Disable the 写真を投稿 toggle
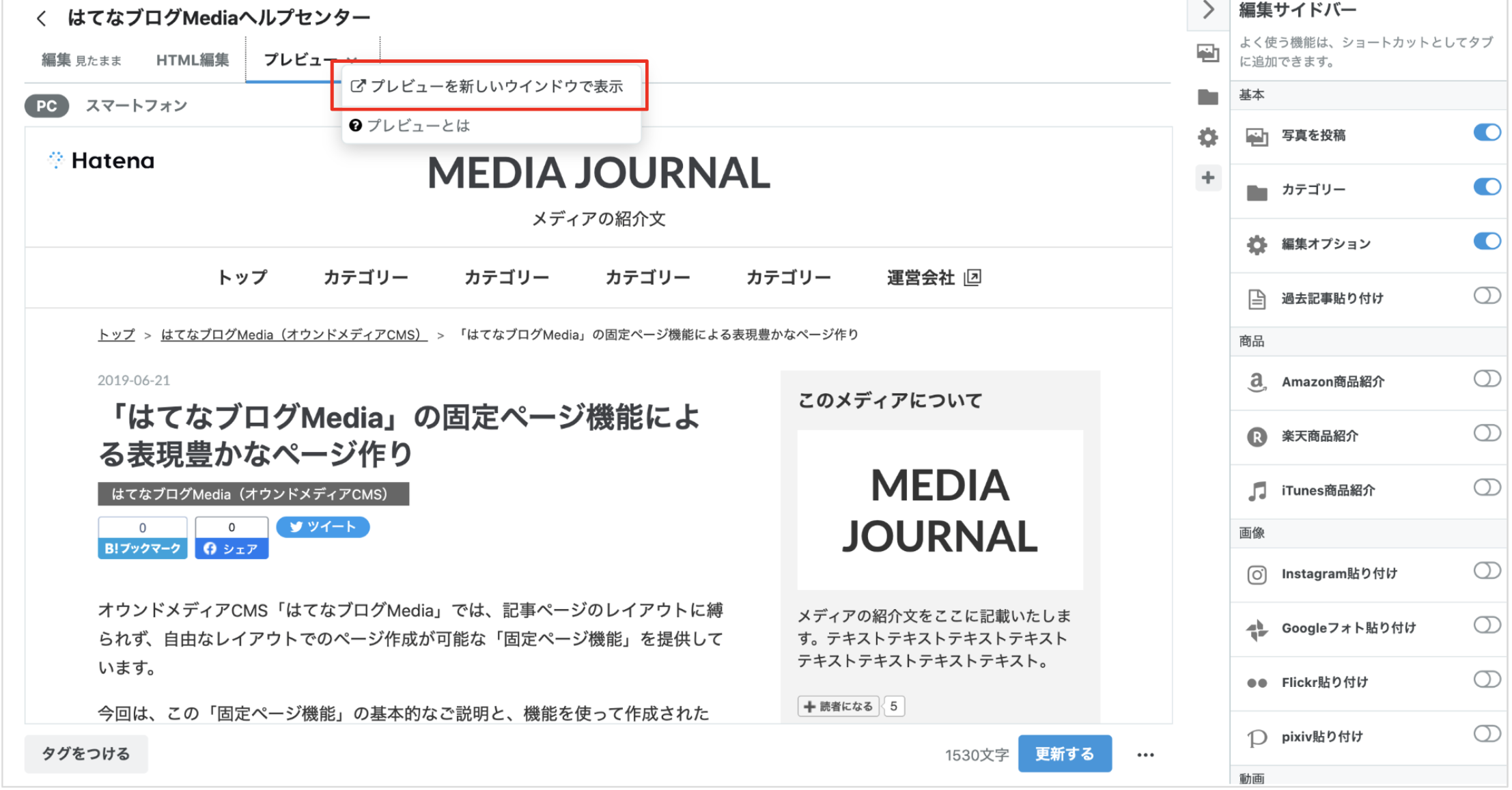Image resolution: width=1512 pixels, height=790 pixels. 1486,132
